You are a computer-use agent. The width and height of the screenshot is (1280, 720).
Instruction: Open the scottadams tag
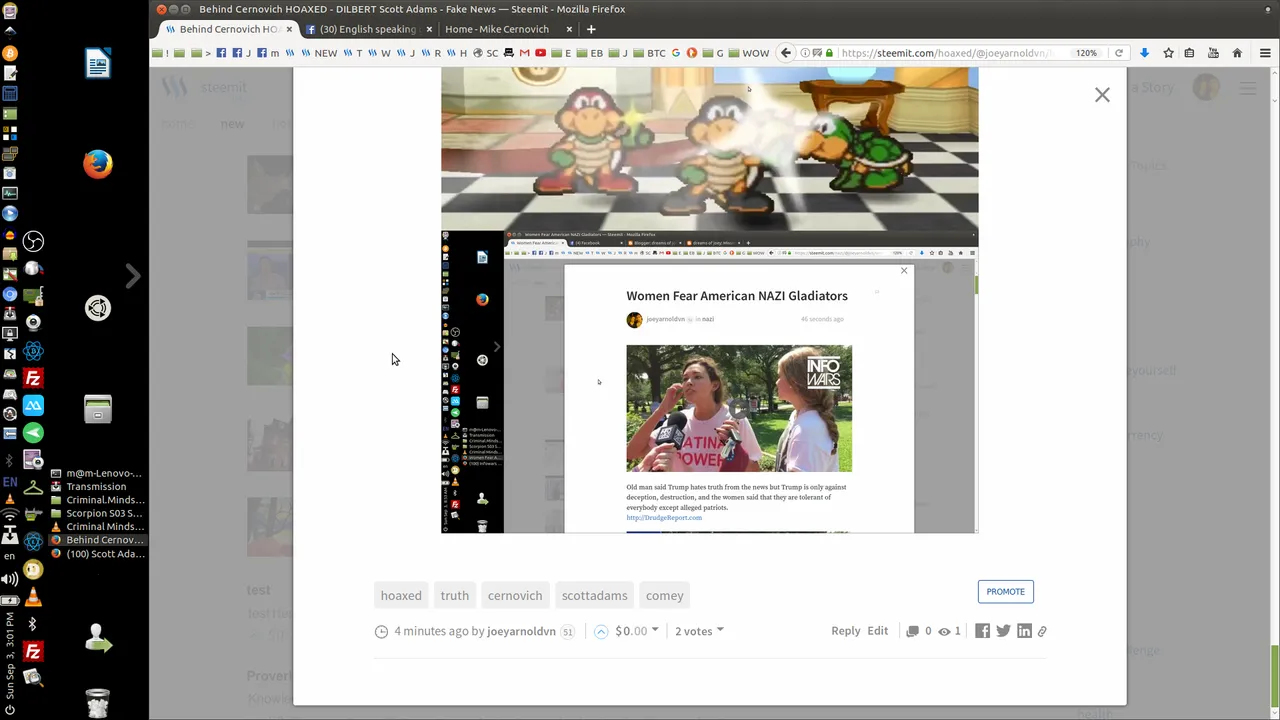click(x=594, y=595)
